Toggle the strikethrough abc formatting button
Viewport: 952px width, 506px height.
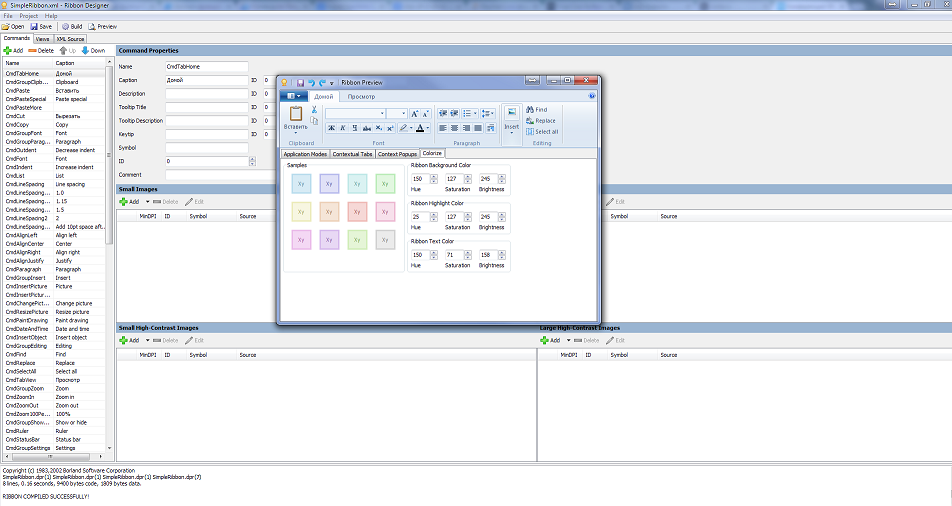click(366, 128)
